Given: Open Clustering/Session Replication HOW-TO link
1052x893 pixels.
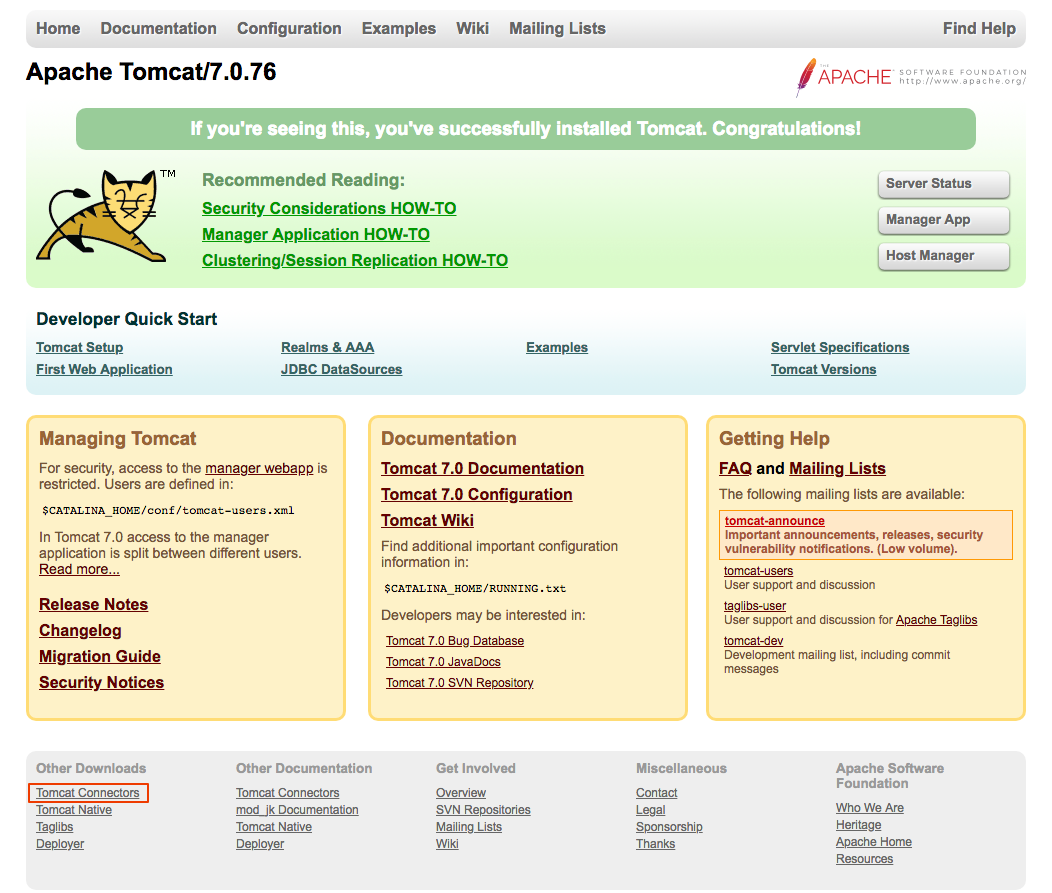Looking at the screenshot, I should 355,261.
